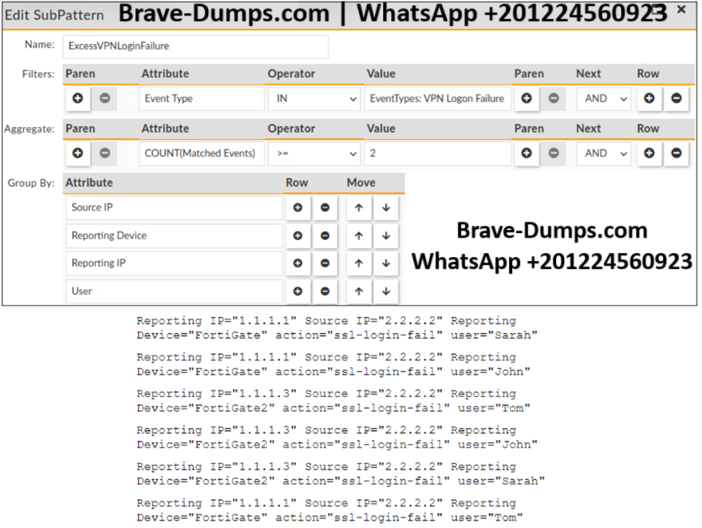
Task: Close the Edit SubPattern dialog
Action: 681,9
